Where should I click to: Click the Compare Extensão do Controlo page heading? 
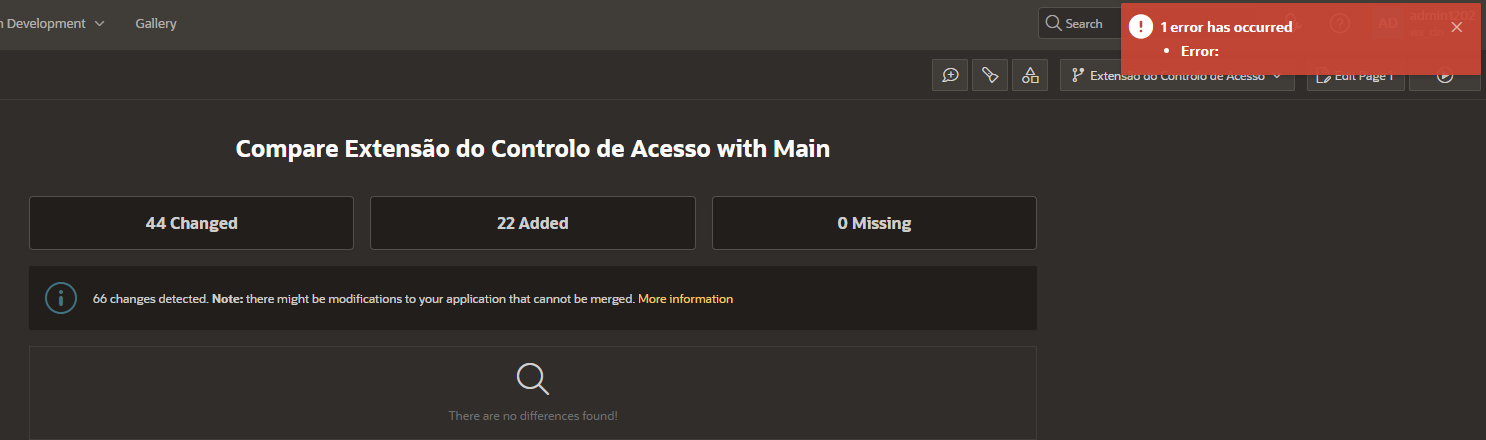[x=532, y=149]
